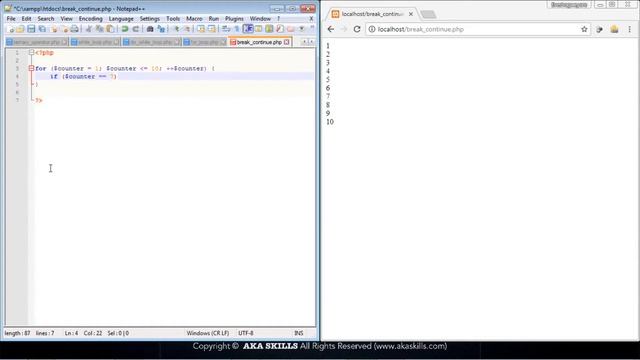Click the Open file folder icon
The height and width of the screenshot is (360, 640).
20,29
